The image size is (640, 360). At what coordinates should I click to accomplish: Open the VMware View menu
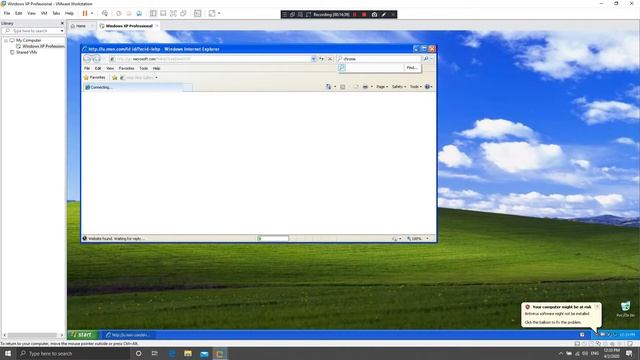pyautogui.click(x=31, y=13)
